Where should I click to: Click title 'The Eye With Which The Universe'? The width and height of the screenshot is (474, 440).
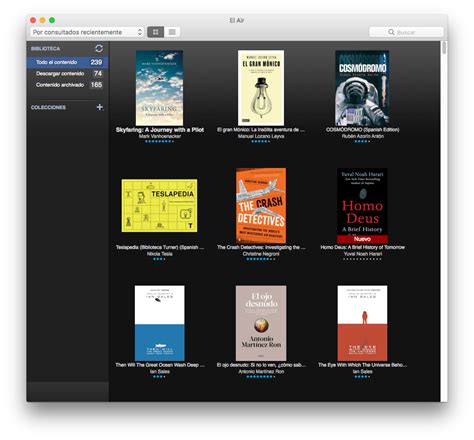(x=362, y=365)
